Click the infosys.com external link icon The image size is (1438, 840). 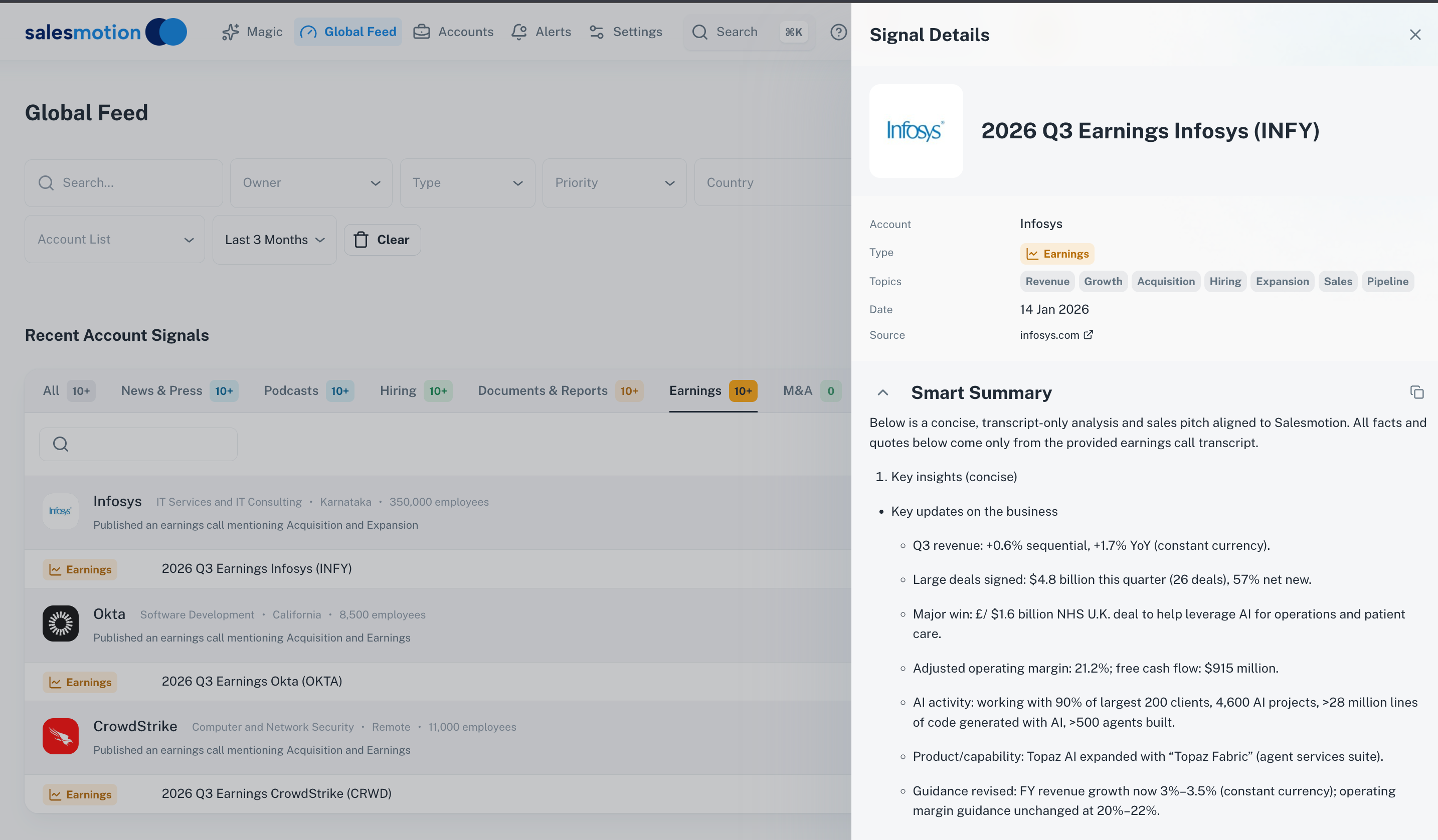pyautogui.click(x=1088, y=335)
